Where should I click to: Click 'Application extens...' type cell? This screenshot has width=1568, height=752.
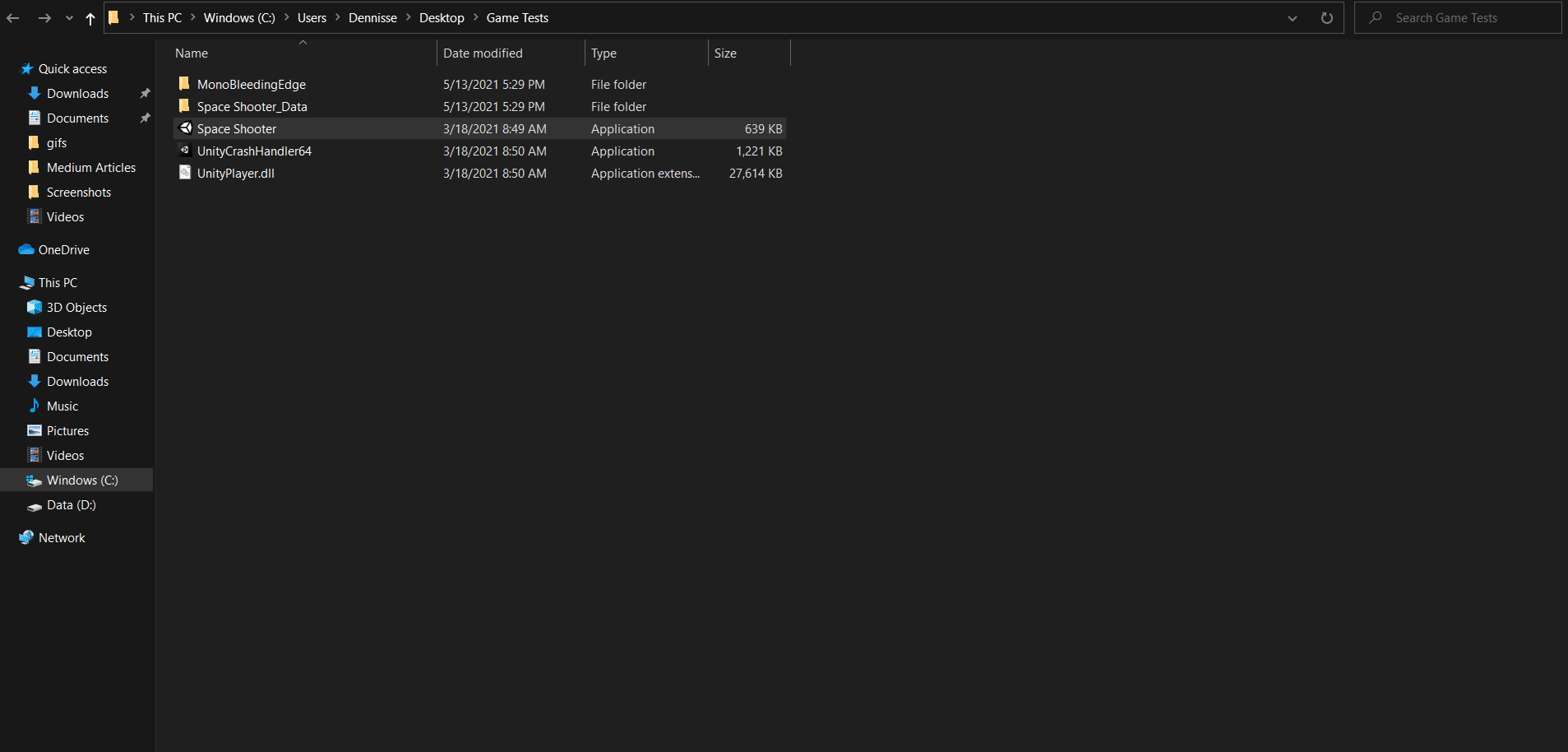(645, 174)
